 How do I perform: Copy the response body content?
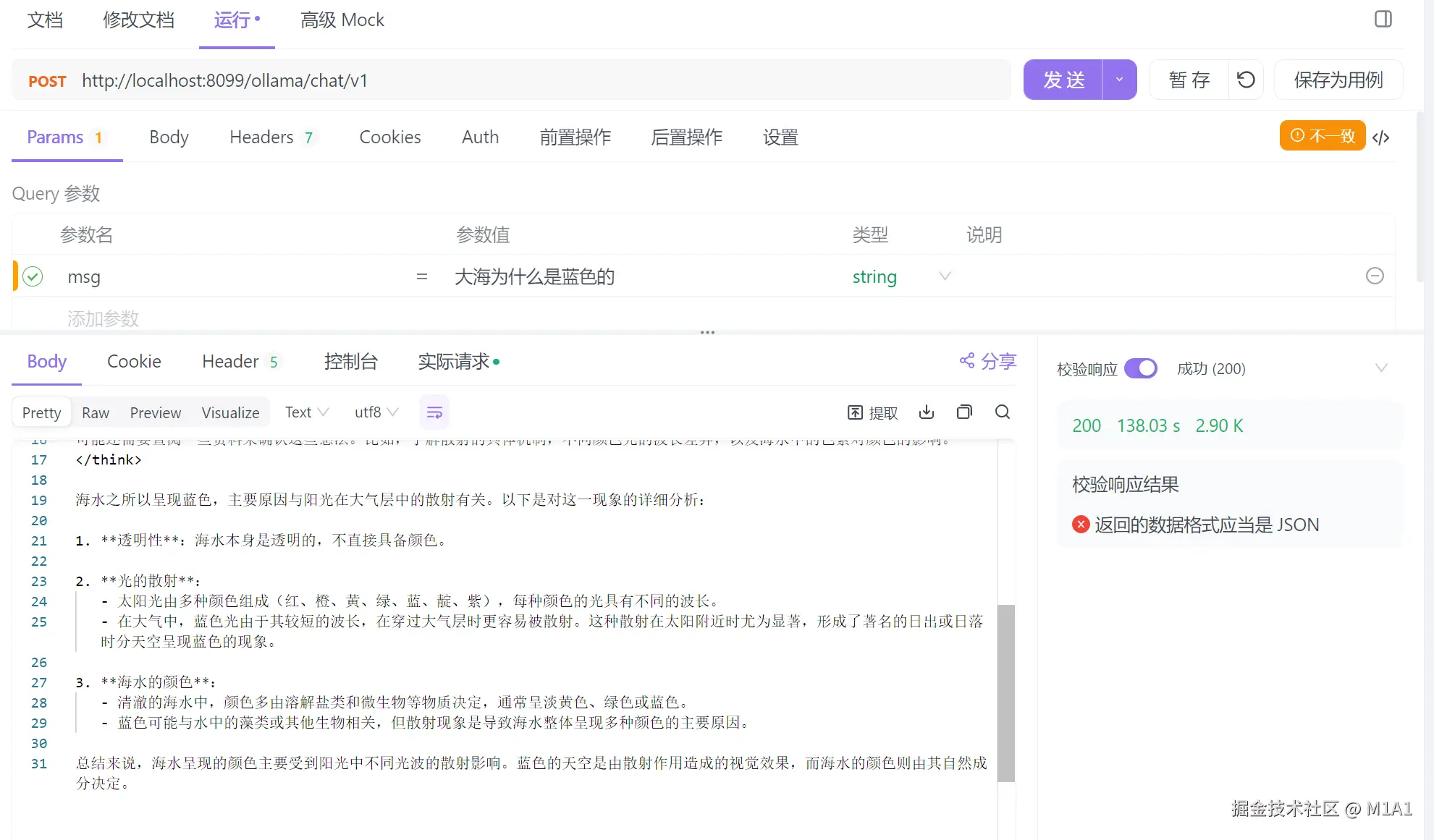coord(963,412)
